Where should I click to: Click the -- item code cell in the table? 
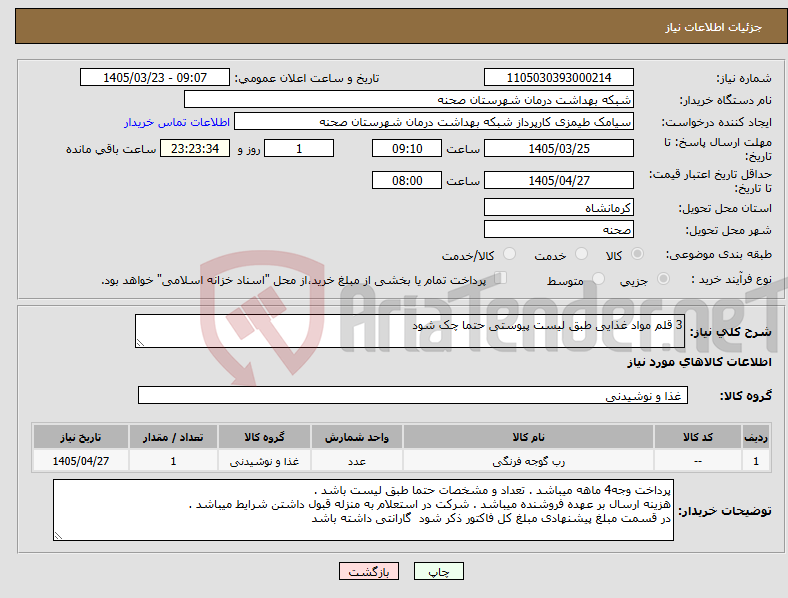pos(698,460)
